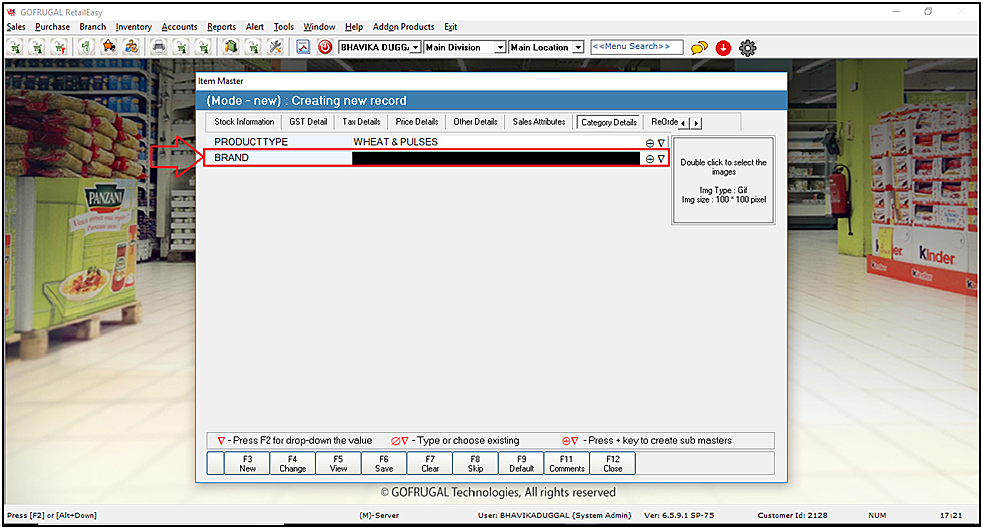
Task: Click the PRODUCTTYPE row label
Action: [251, 142]
